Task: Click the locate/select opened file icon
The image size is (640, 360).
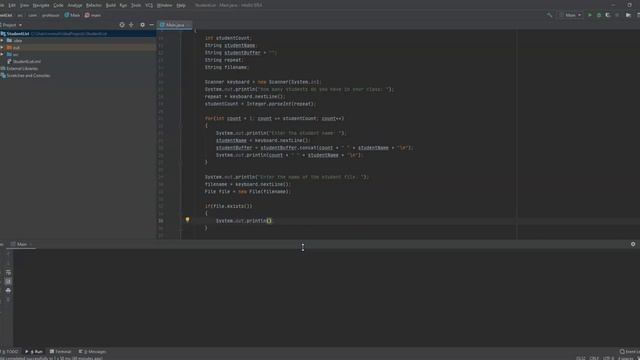Action: (x=122, y=25)
